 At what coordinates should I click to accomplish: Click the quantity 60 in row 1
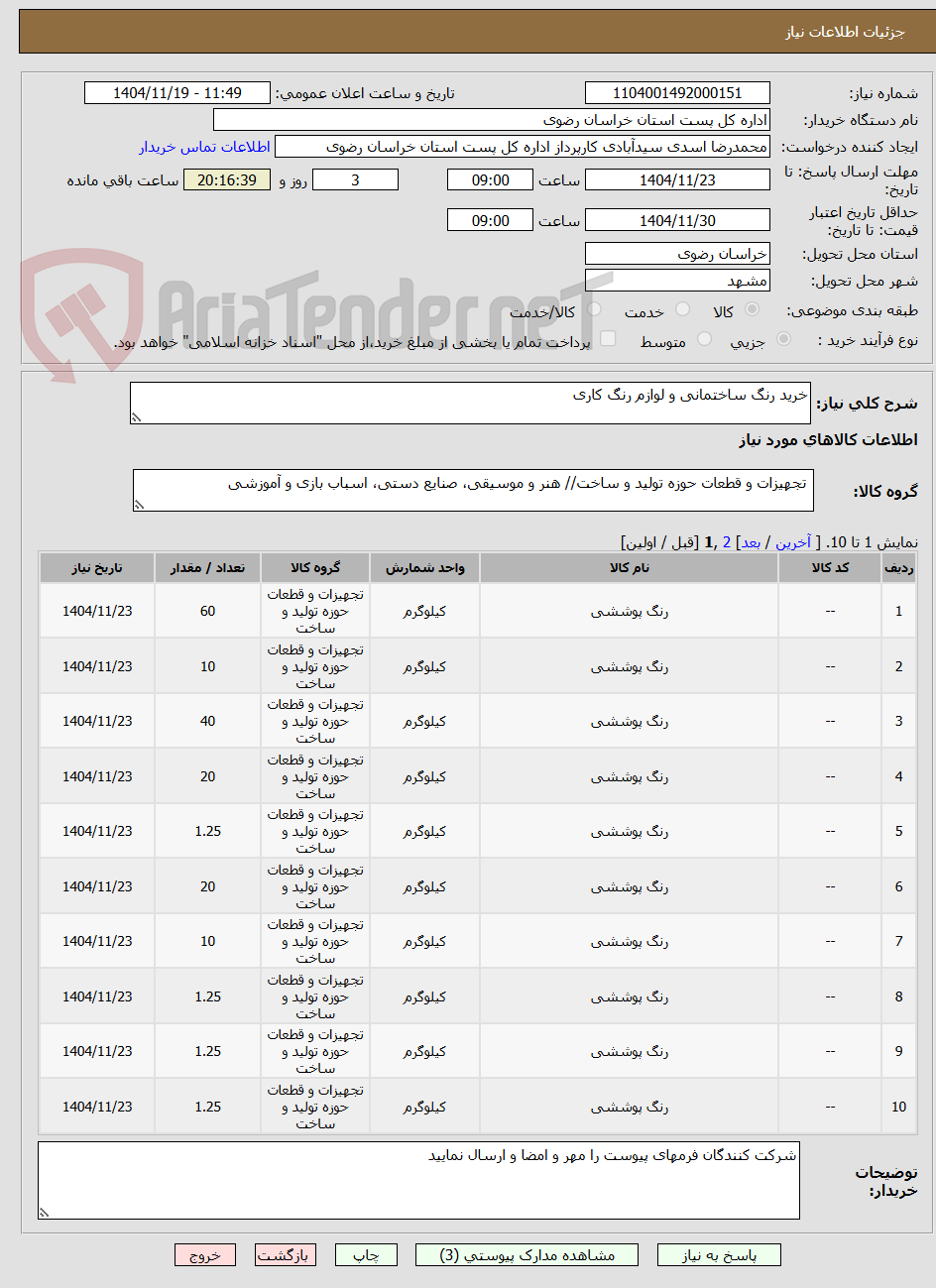207,611
